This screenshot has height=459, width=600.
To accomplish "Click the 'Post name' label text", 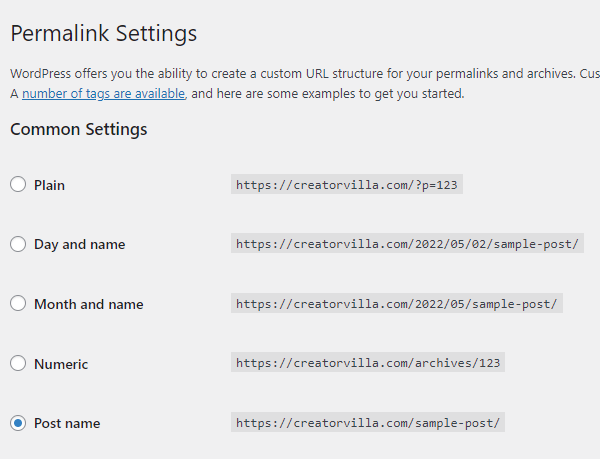I will pos(67,423).
